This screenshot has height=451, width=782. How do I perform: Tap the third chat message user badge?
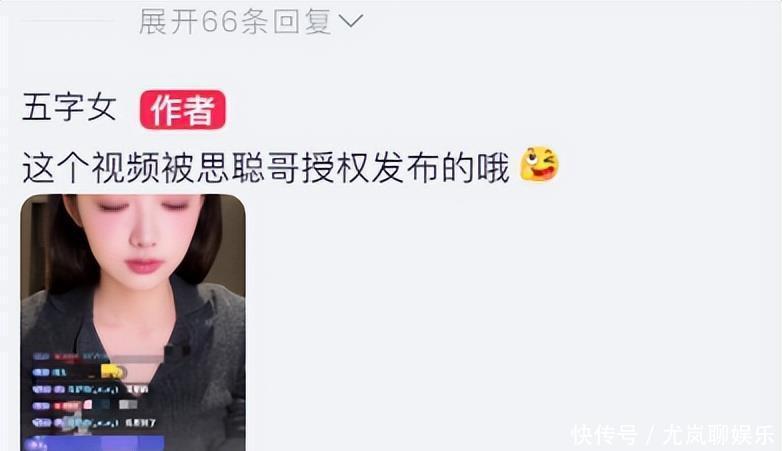coord(42,389)
